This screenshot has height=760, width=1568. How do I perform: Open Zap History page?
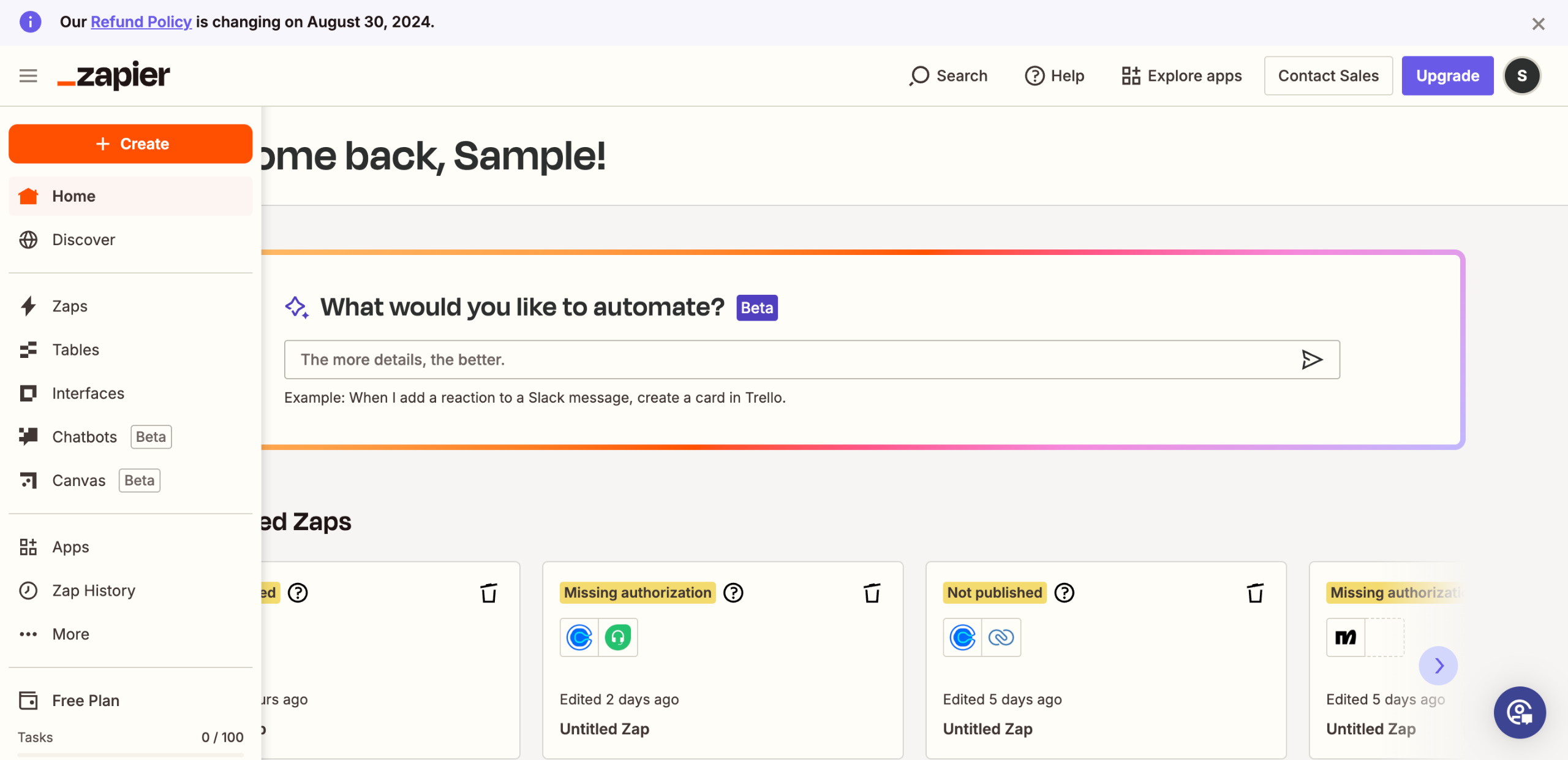point(93,590)
